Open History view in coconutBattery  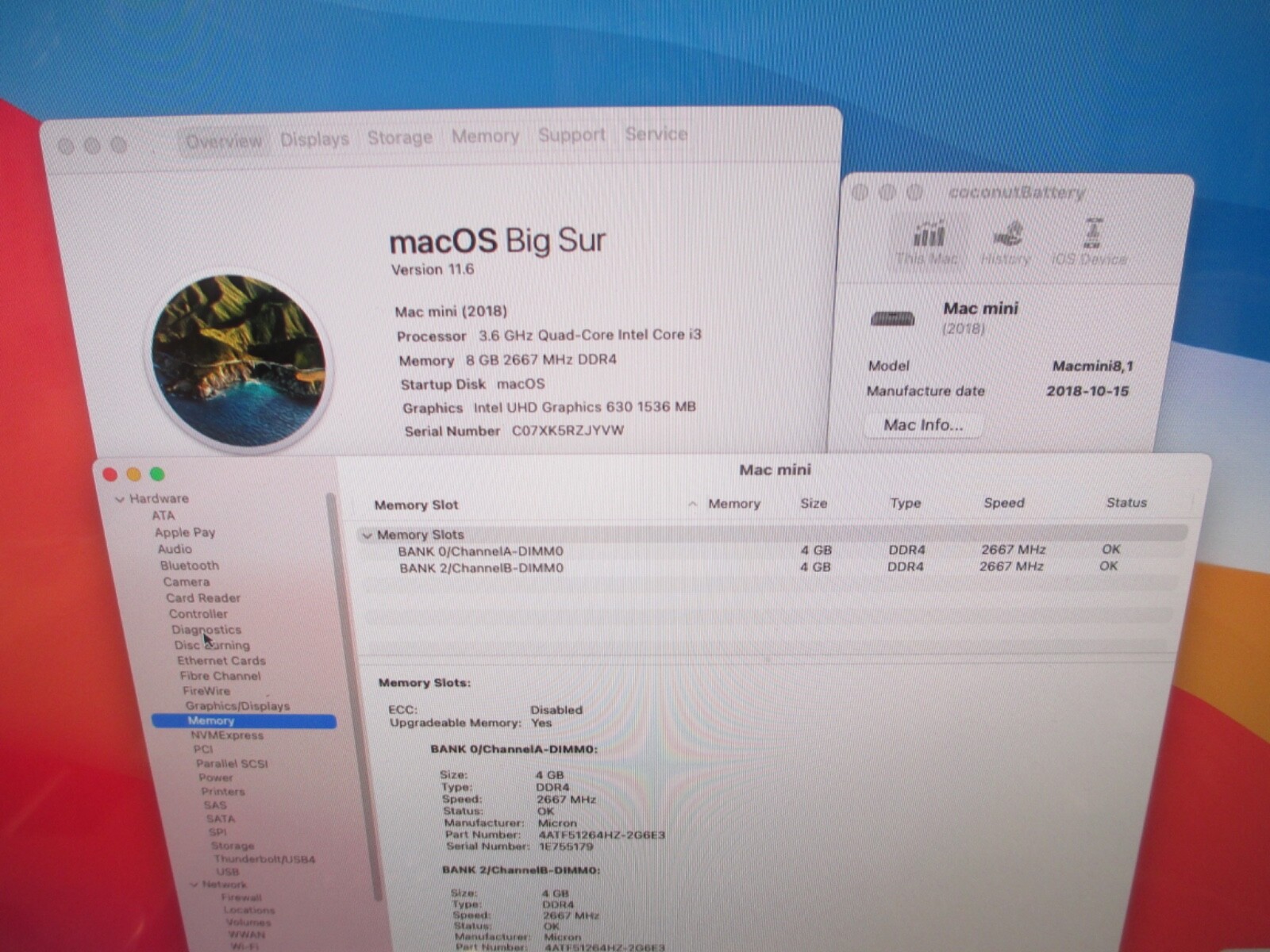click(1006, 241)
